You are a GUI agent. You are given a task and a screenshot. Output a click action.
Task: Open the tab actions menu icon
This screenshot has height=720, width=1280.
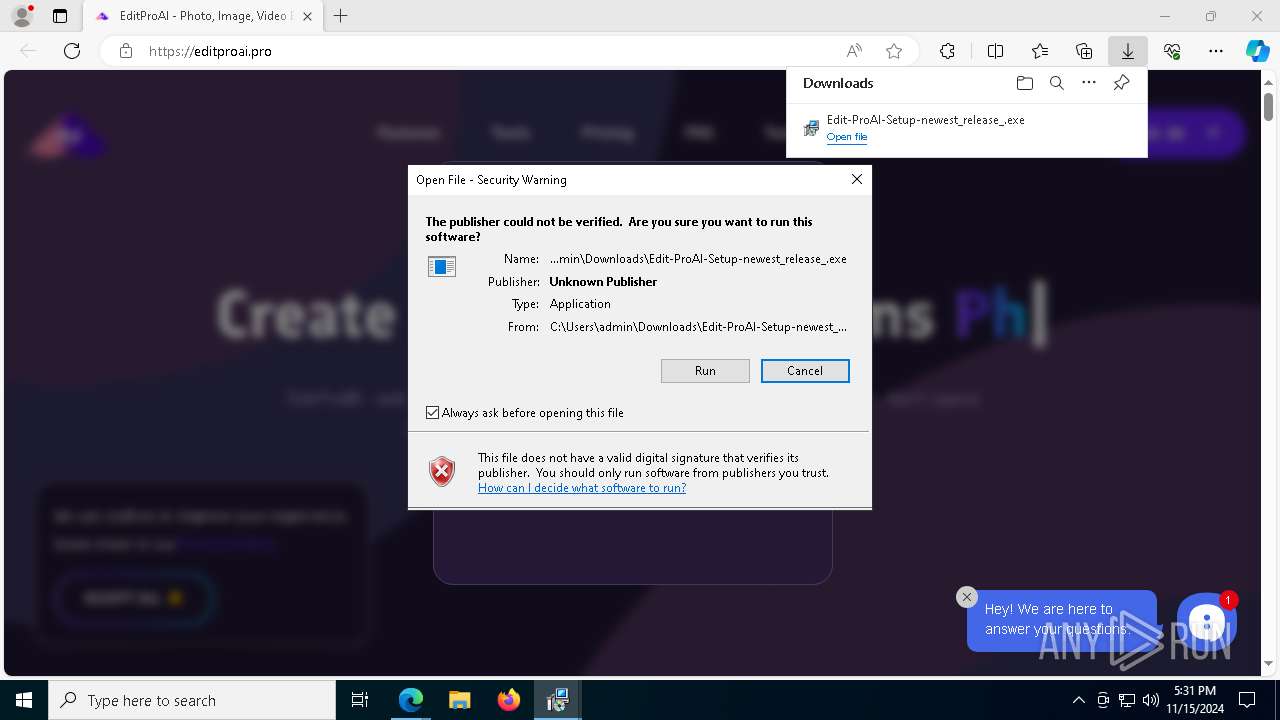point(60,16)
